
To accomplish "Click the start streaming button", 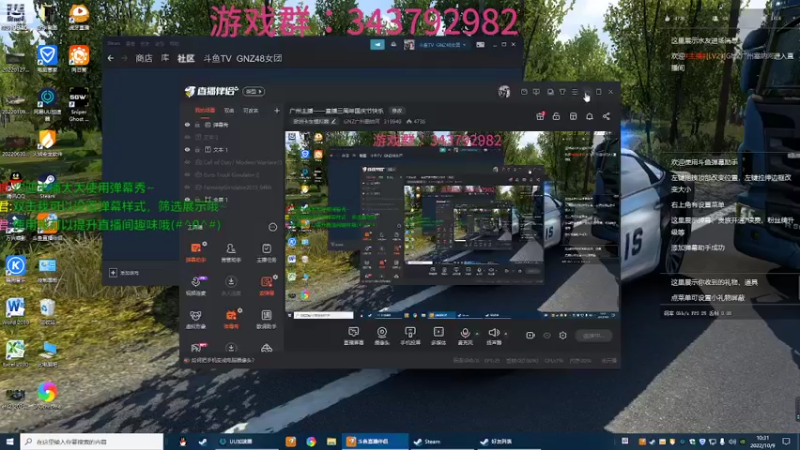I will 593,335.
